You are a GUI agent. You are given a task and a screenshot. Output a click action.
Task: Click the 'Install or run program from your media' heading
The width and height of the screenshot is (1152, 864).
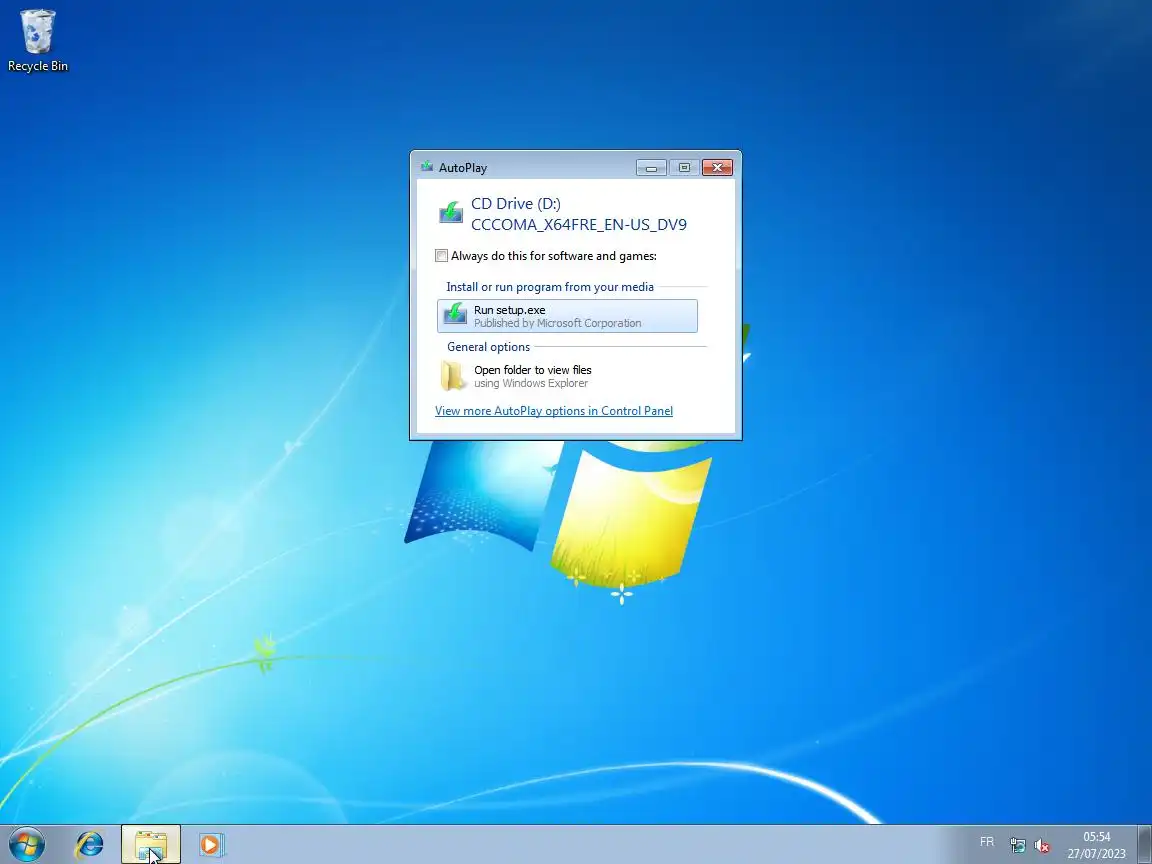pos(550,287)
